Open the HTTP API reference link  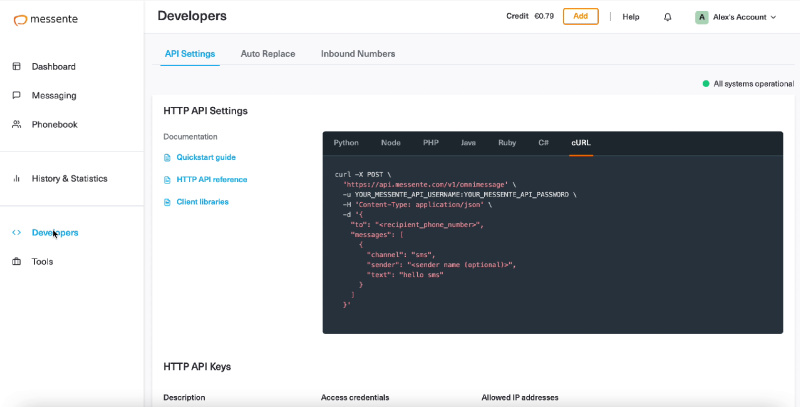point(212,180)
